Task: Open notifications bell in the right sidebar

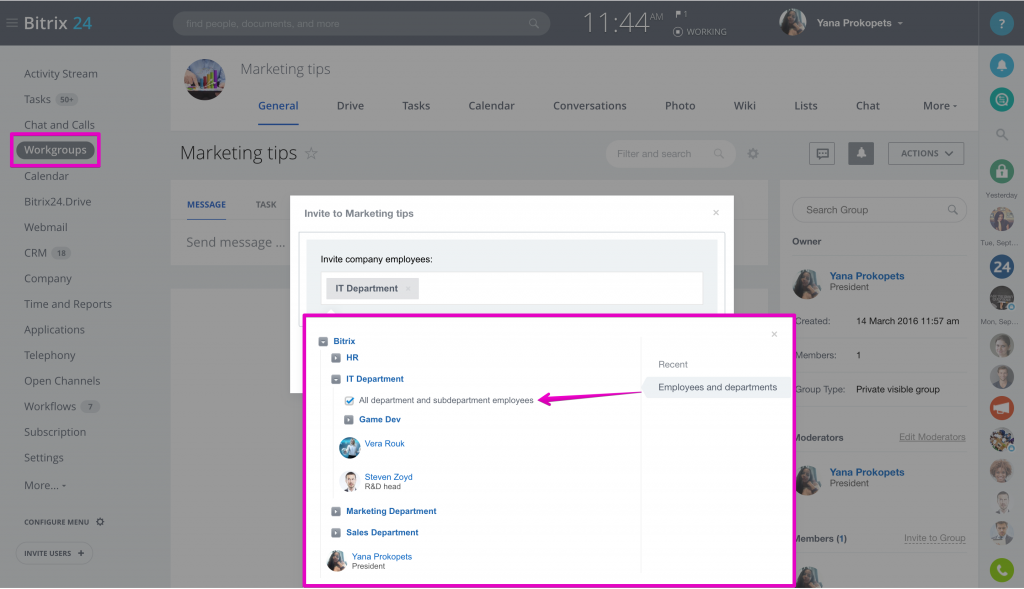Action: [x=1001, y=65]
